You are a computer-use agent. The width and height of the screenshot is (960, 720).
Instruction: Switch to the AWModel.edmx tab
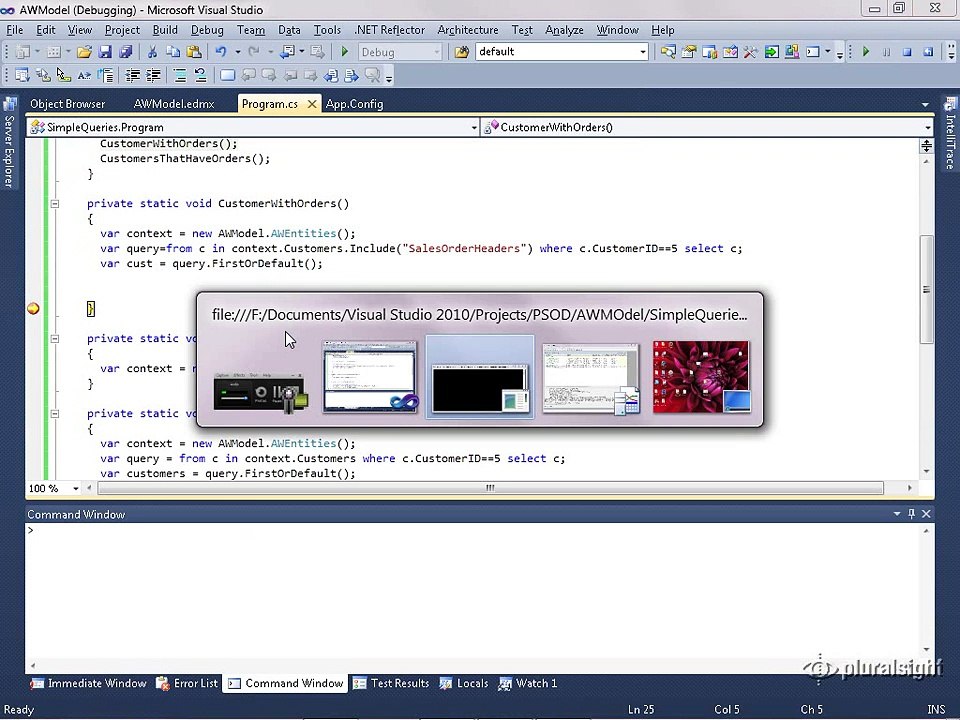174,104
